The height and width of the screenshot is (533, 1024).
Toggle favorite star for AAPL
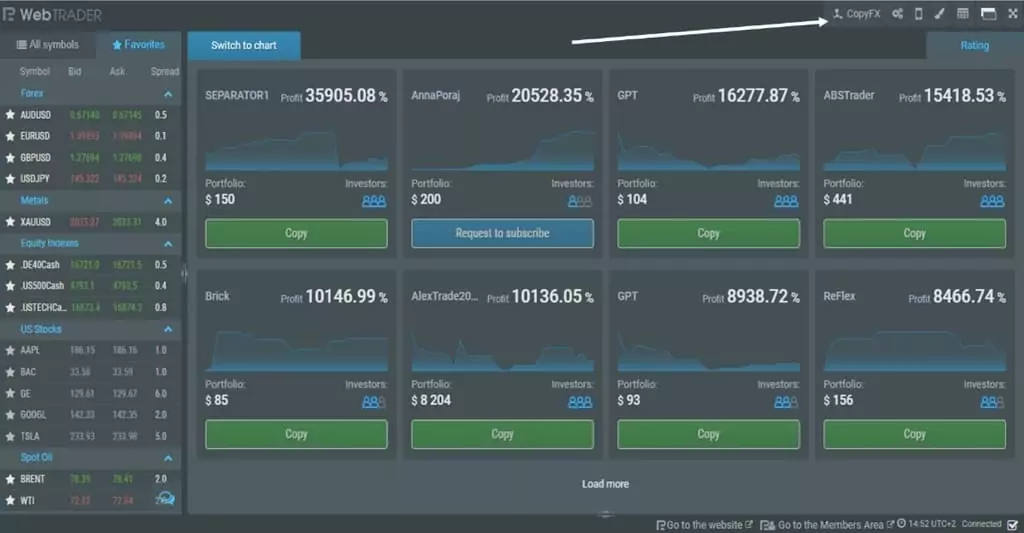click(10, 350)
